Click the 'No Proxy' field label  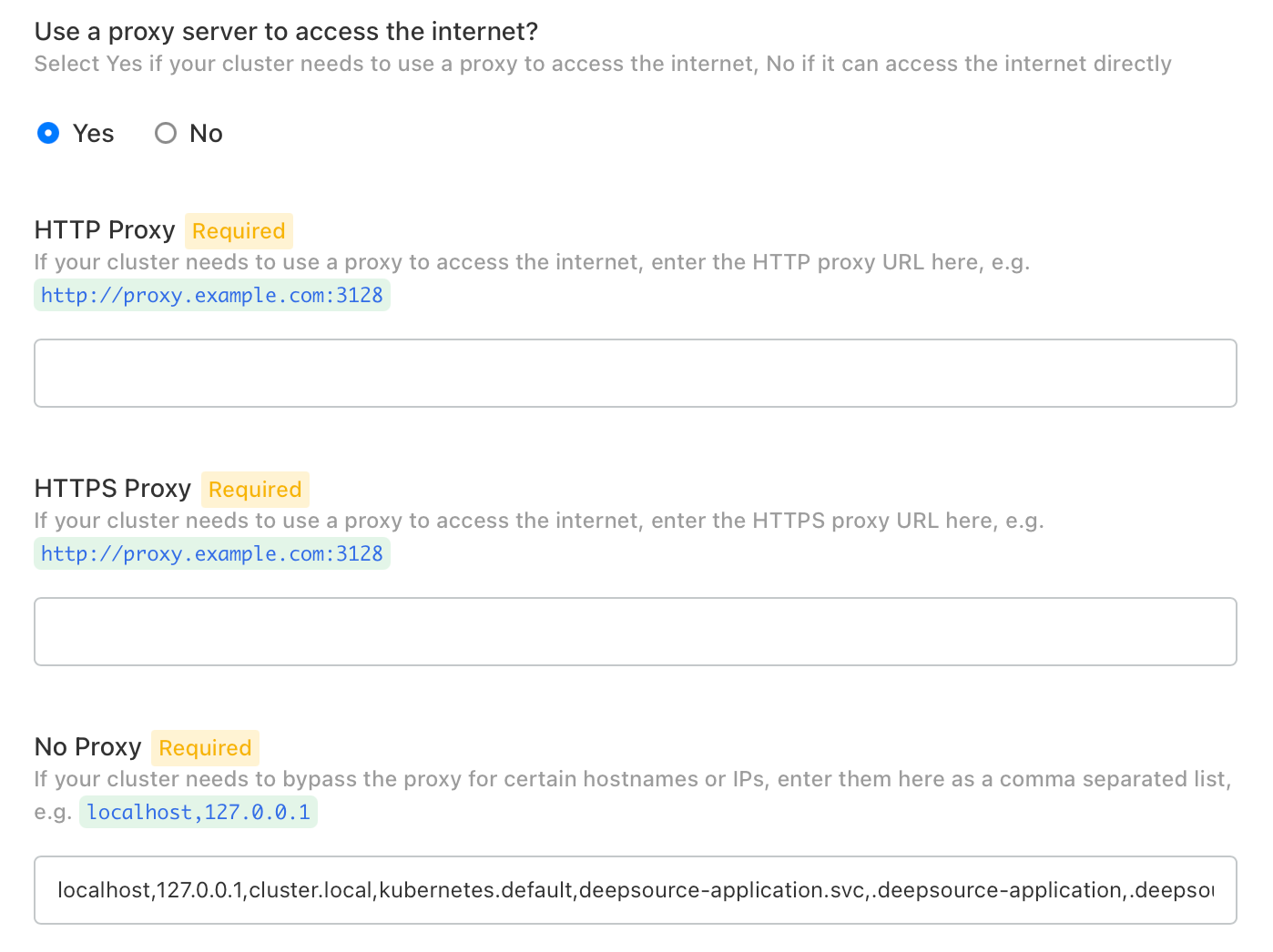(x=88, y=747)
